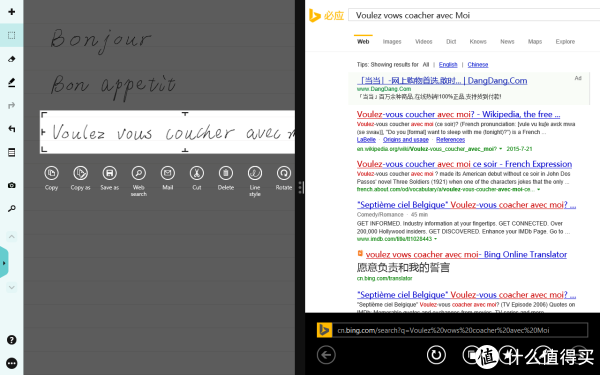Image resolution: width=600 pixels, height=375 pixels.
Task: Click the Copy icon for selection
Action: point(51,173)
